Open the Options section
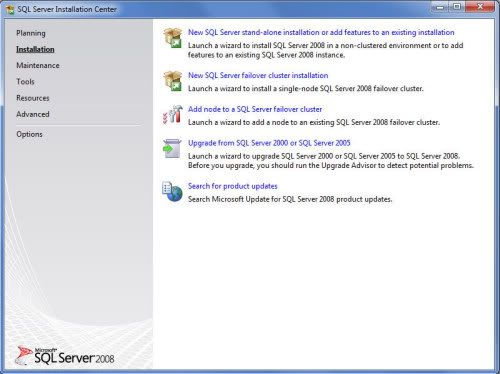The height and width of the screenshot is (374, 500). (x=29, y=134)
